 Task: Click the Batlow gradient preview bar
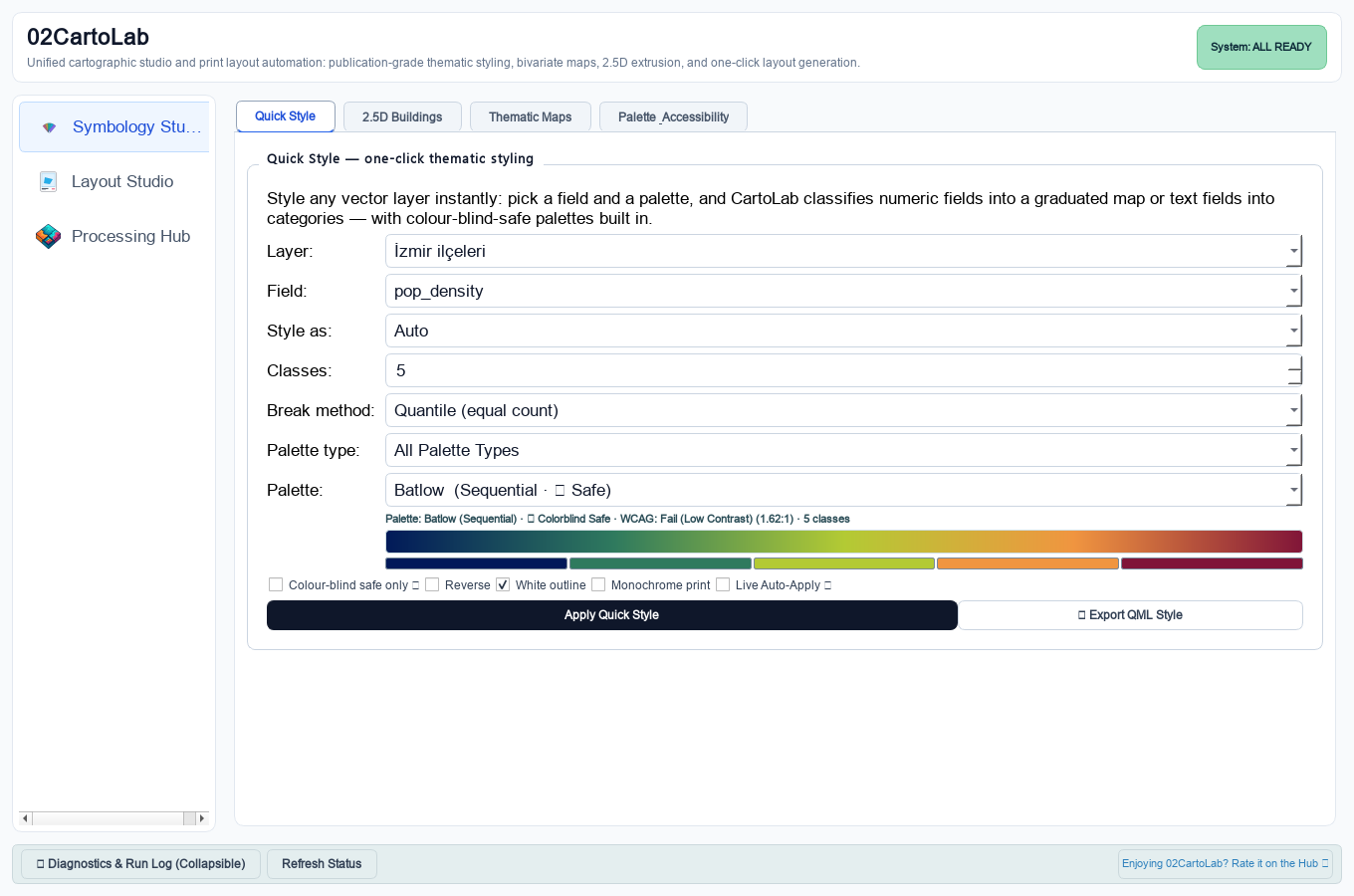pos(844,542)
